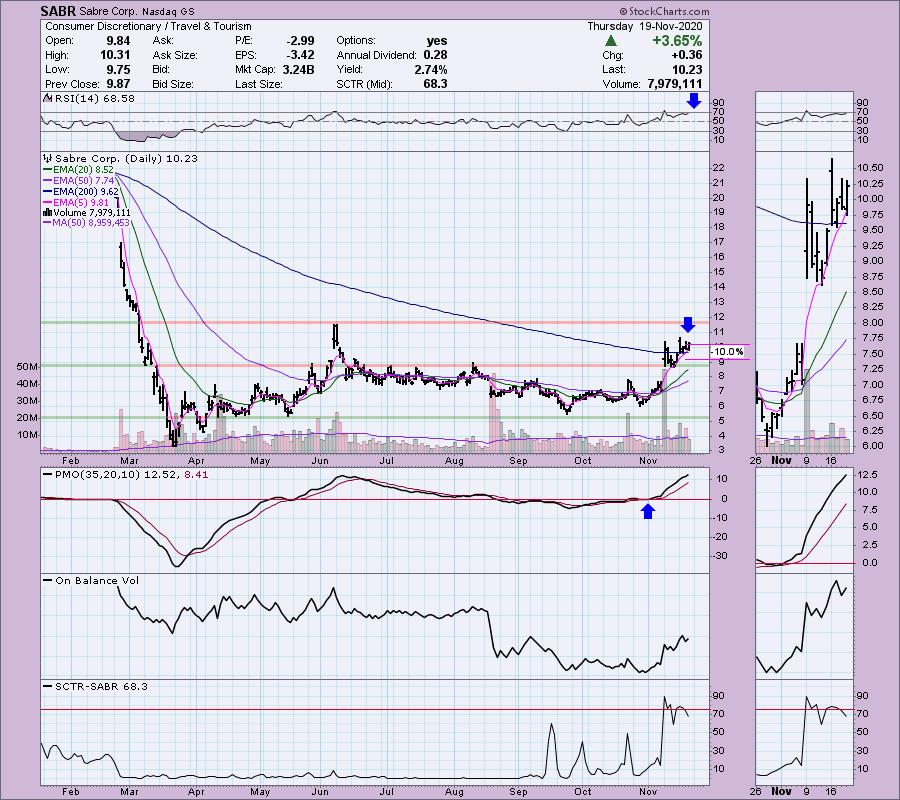Select the SABR ticker symbol
This screenshot has height=800, width=900.
pos(56,11)
